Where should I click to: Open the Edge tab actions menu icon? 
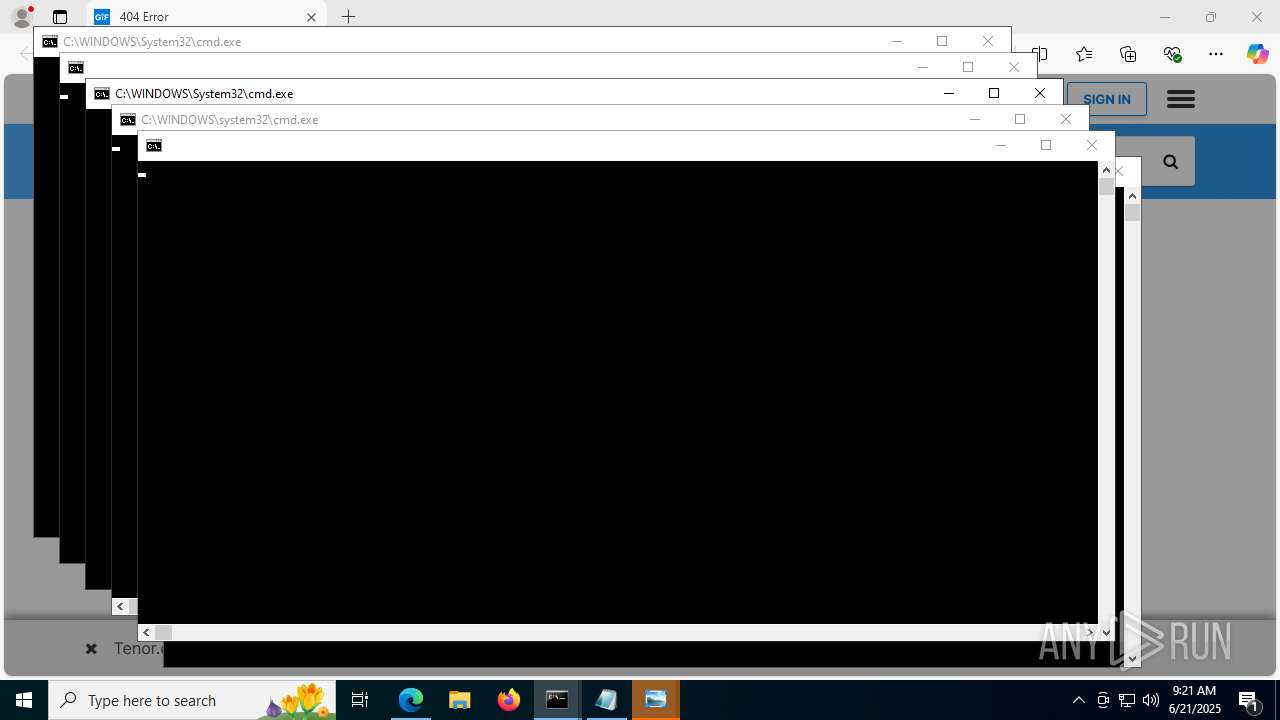60,17
